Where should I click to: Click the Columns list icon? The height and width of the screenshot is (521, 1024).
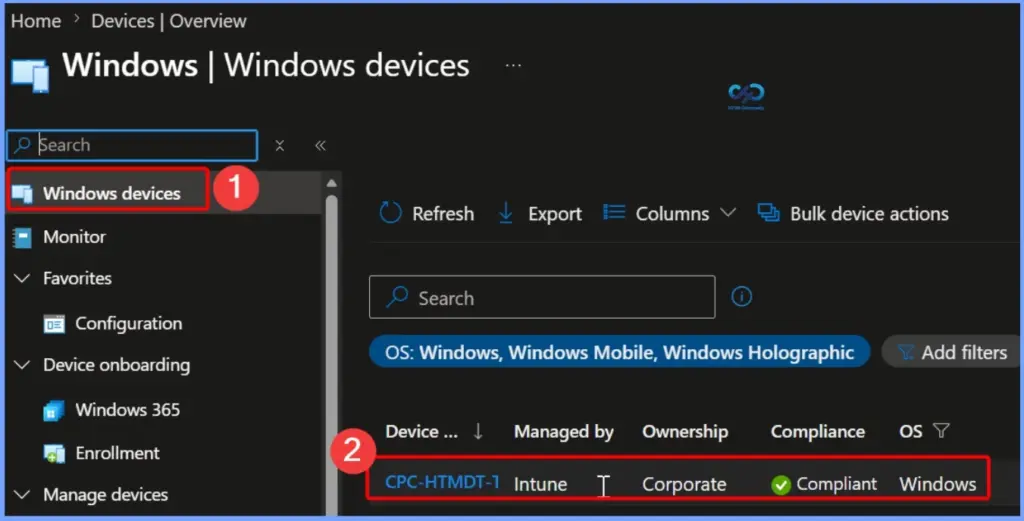pyautogui.click(x=614, y=212)
